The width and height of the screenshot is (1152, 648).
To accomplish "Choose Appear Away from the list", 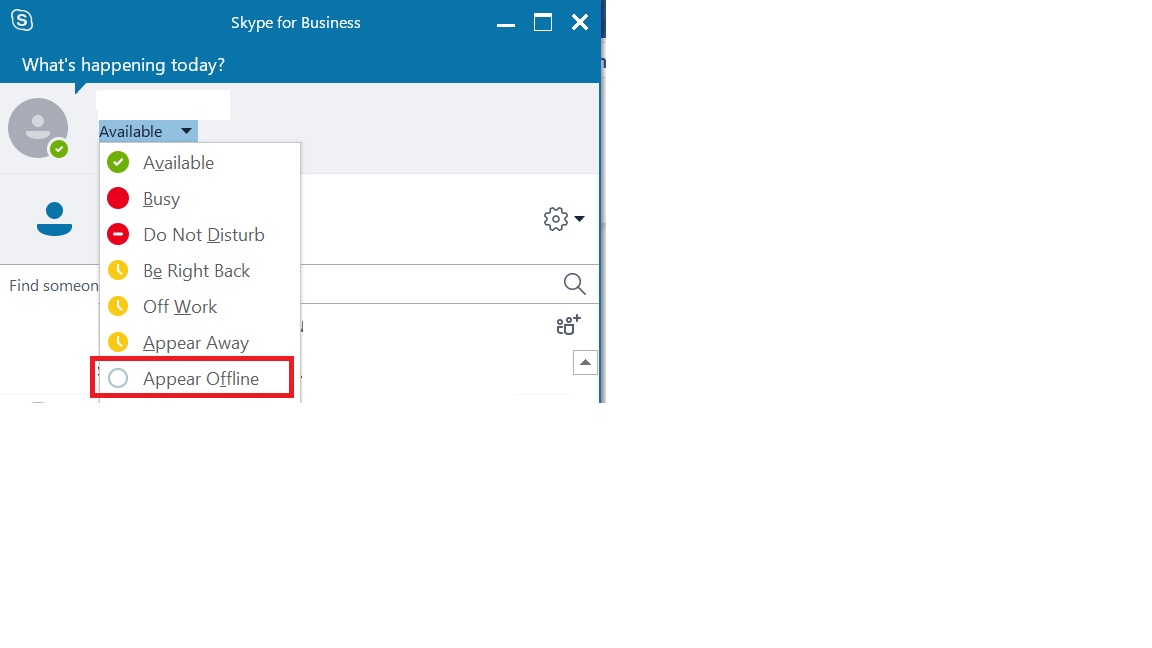I will [x=195, y=343].
